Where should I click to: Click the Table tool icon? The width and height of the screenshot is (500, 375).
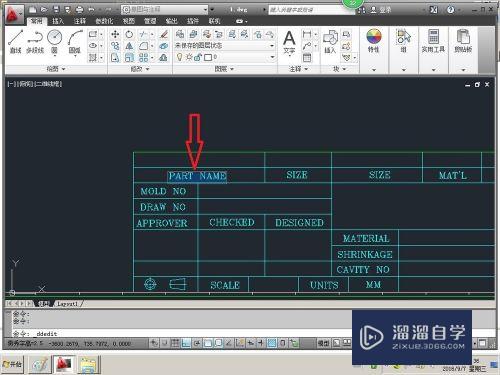[x=307, y=58]
